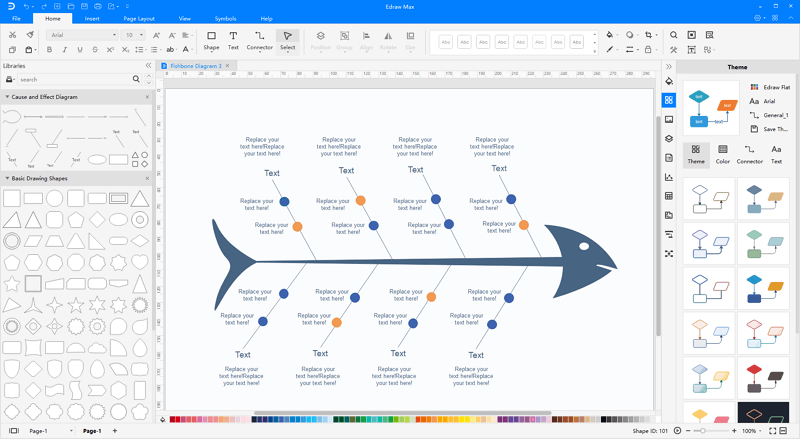Click the Save icon in title bar
The height and width of the screenshot is (439, 800).
84,7
